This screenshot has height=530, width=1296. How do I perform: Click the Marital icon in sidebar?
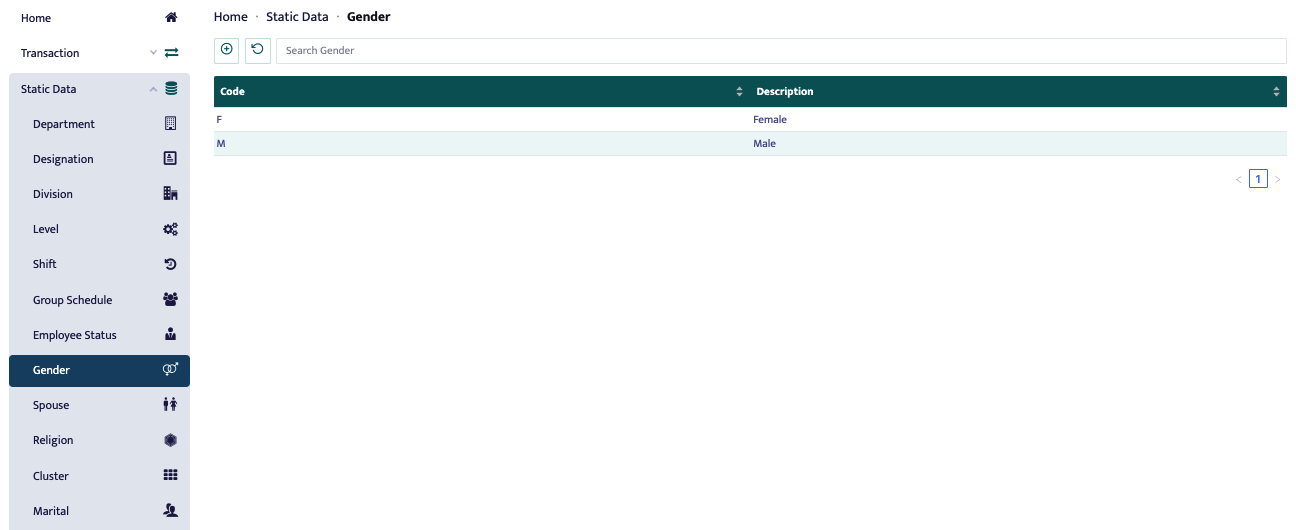coord(170,511)
